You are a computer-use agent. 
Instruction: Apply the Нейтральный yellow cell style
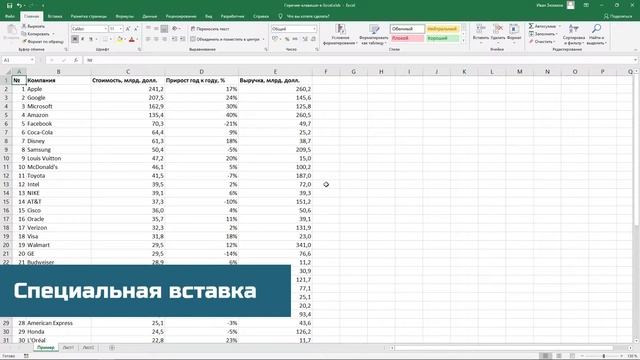click(x=443, y=29)
